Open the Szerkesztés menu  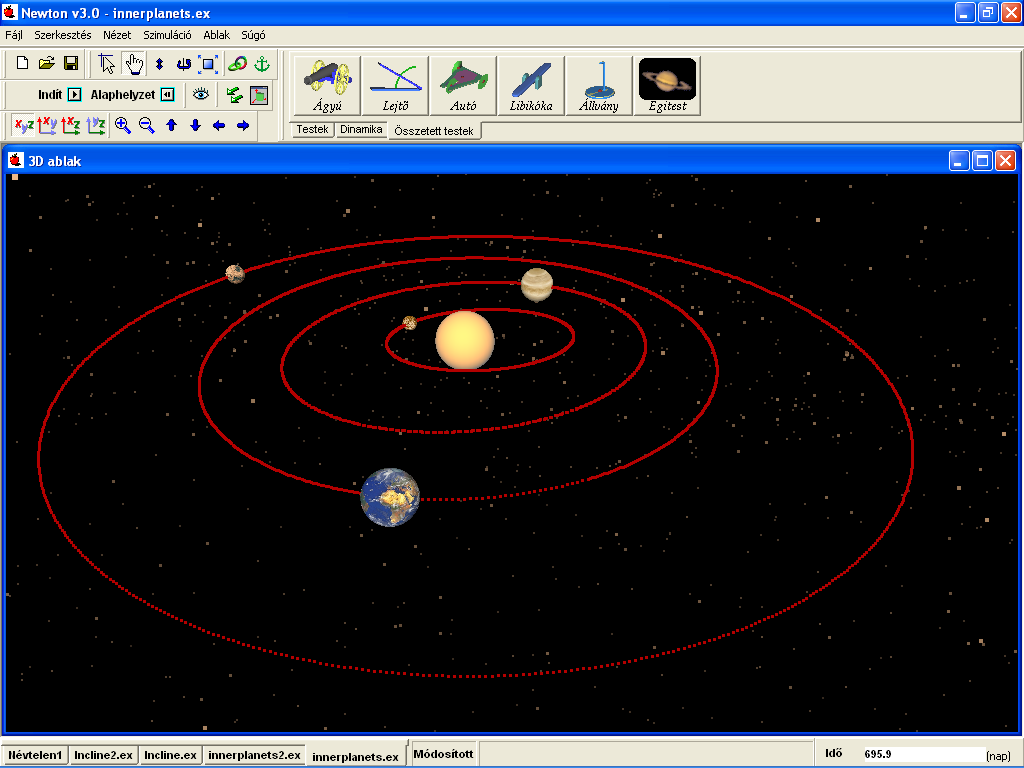pos(63,35)
